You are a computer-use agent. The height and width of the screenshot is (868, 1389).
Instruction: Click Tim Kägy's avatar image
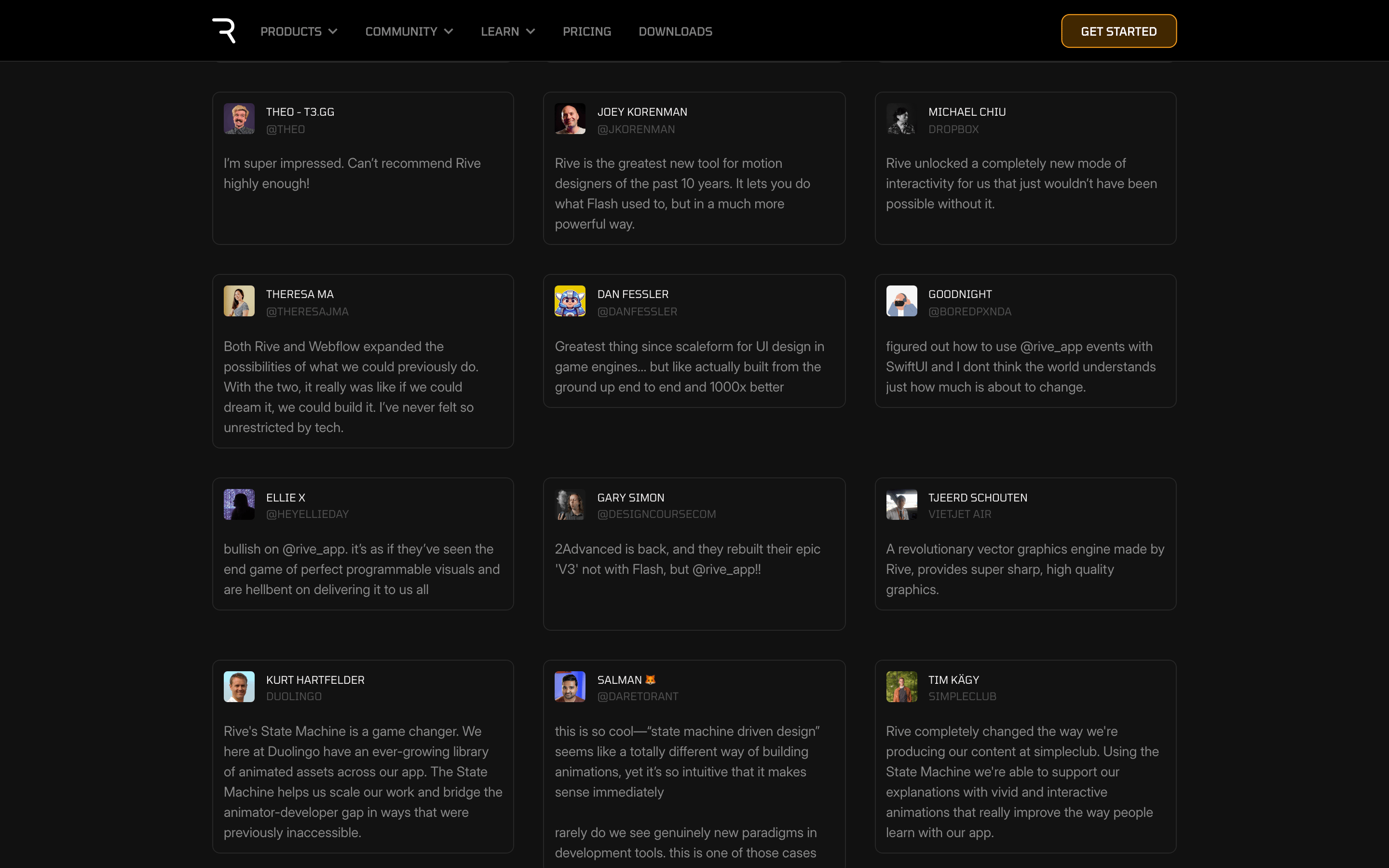(901, 687)
